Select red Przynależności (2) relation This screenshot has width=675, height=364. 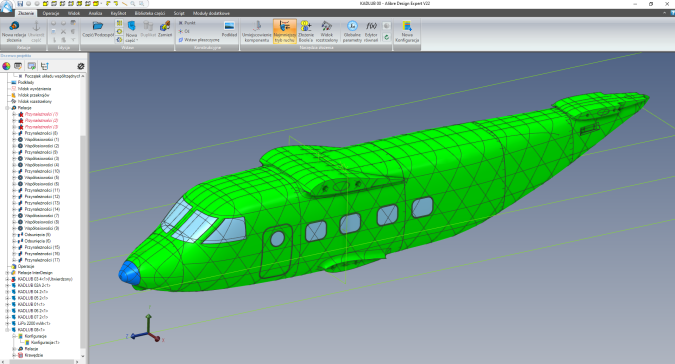pyautogui.click(x=41, y=120)
